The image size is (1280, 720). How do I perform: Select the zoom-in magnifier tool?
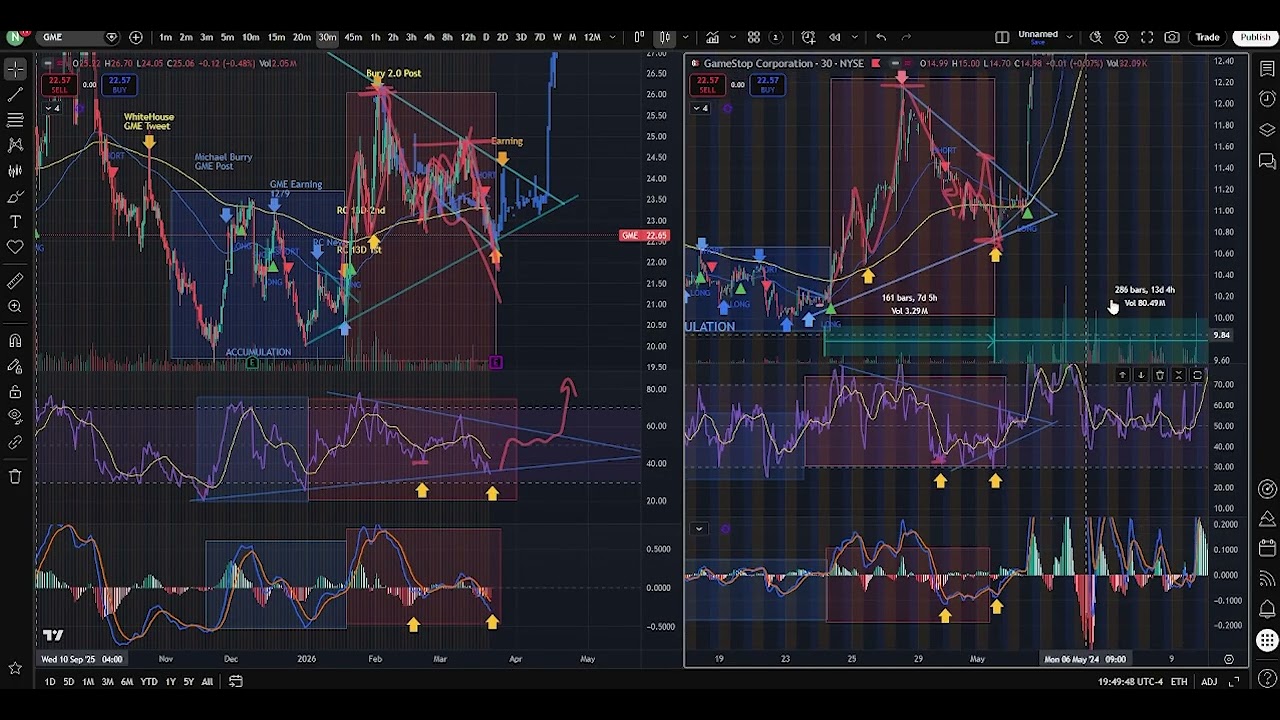point(15,307)
